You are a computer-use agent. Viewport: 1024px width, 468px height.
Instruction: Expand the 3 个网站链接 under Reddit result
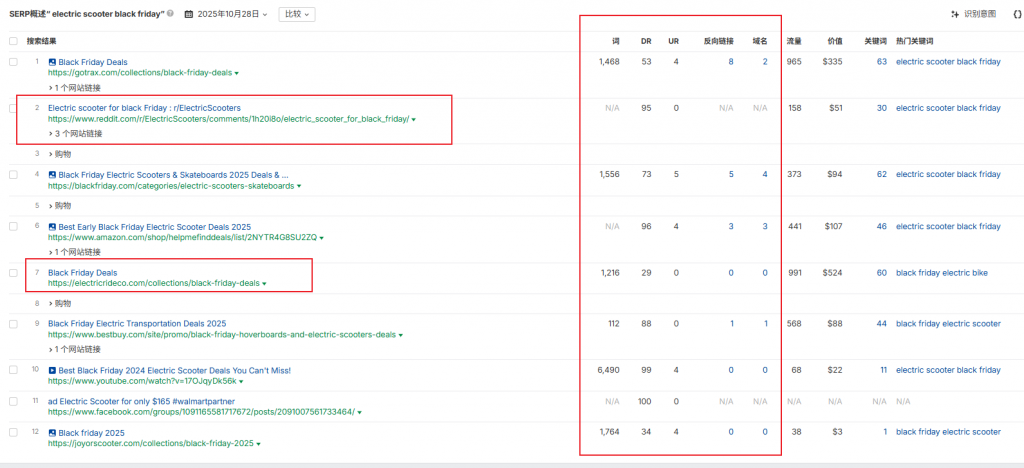78,132
